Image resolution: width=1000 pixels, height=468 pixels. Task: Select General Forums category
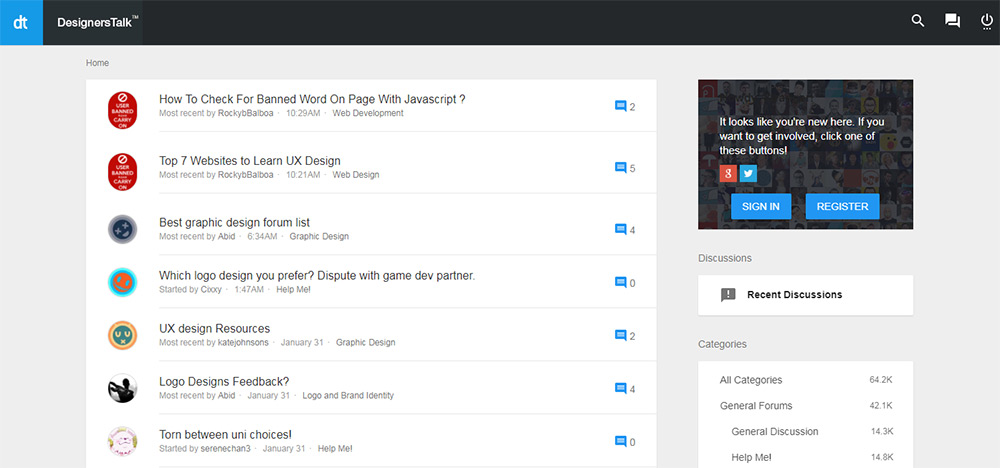tap(756, 406)
